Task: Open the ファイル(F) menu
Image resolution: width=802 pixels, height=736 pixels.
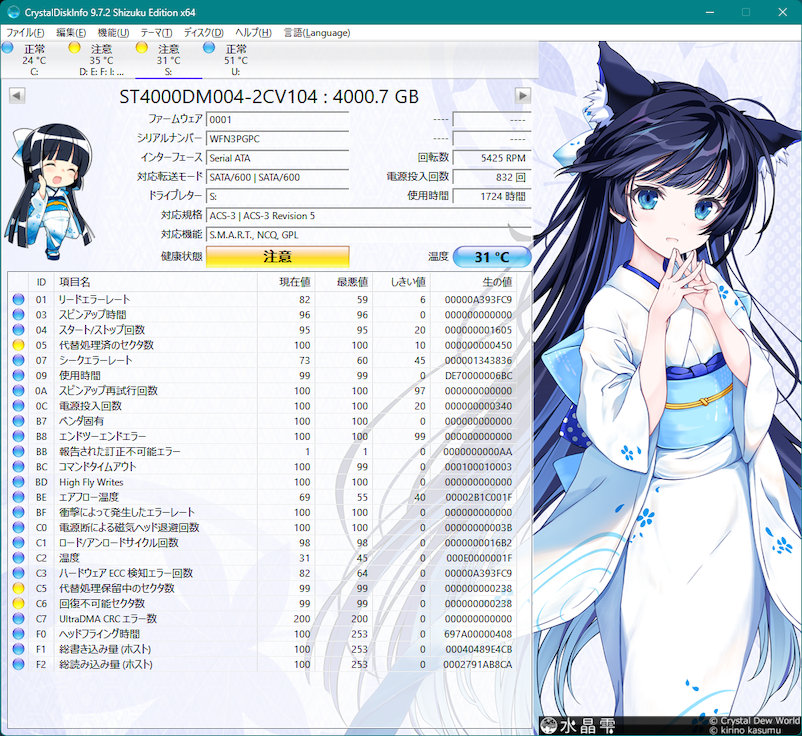Action: coord(26,33)
